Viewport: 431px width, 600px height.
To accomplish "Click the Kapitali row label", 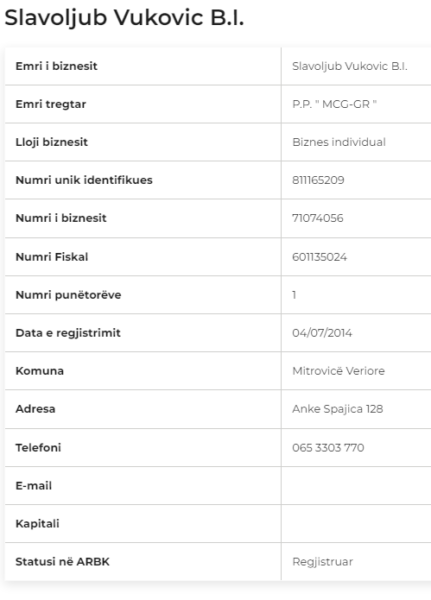I will tap(38, 523).
